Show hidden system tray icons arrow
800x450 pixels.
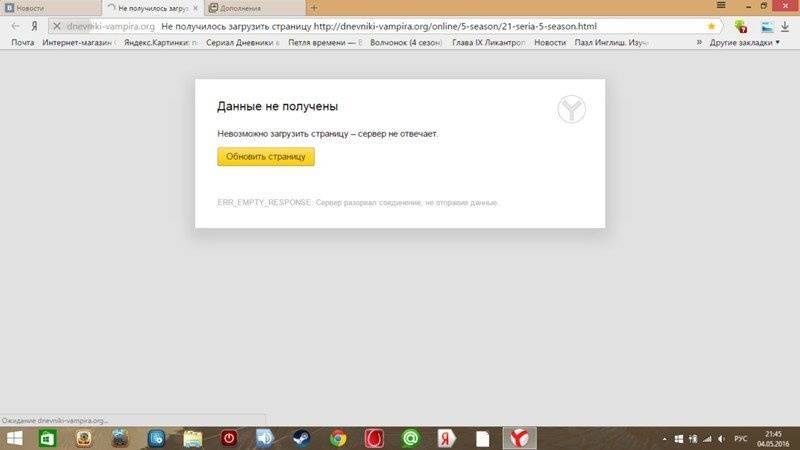click(x=664, y=439)
